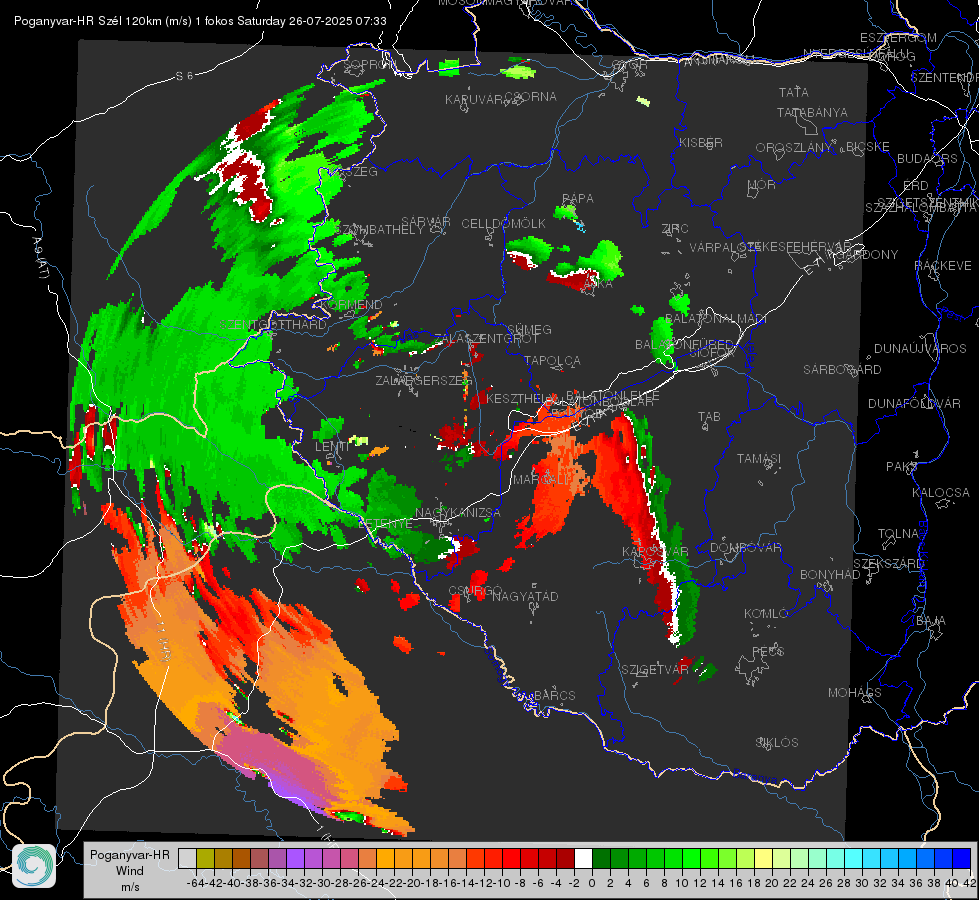Viewport: 979px width, 900px height.
Task: Click the BAJA city label
Action: tap(931, 621)
